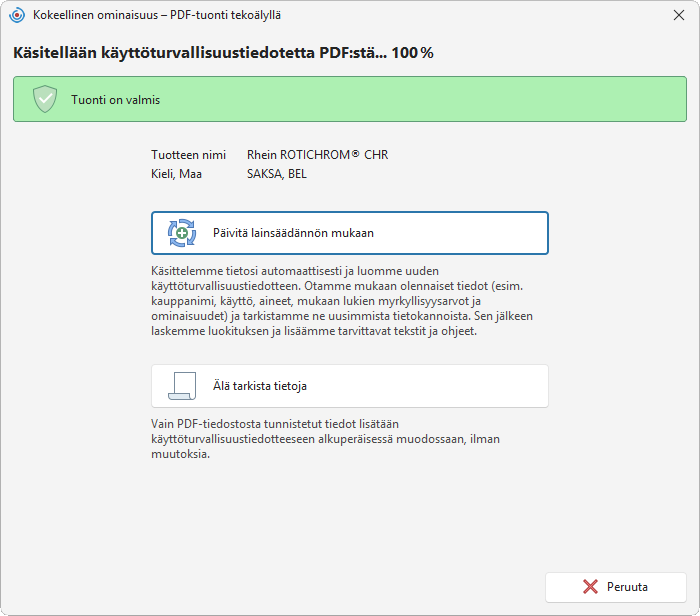Cancel the import with Peruuta
The image size is (700, 616).
[616, 587]
